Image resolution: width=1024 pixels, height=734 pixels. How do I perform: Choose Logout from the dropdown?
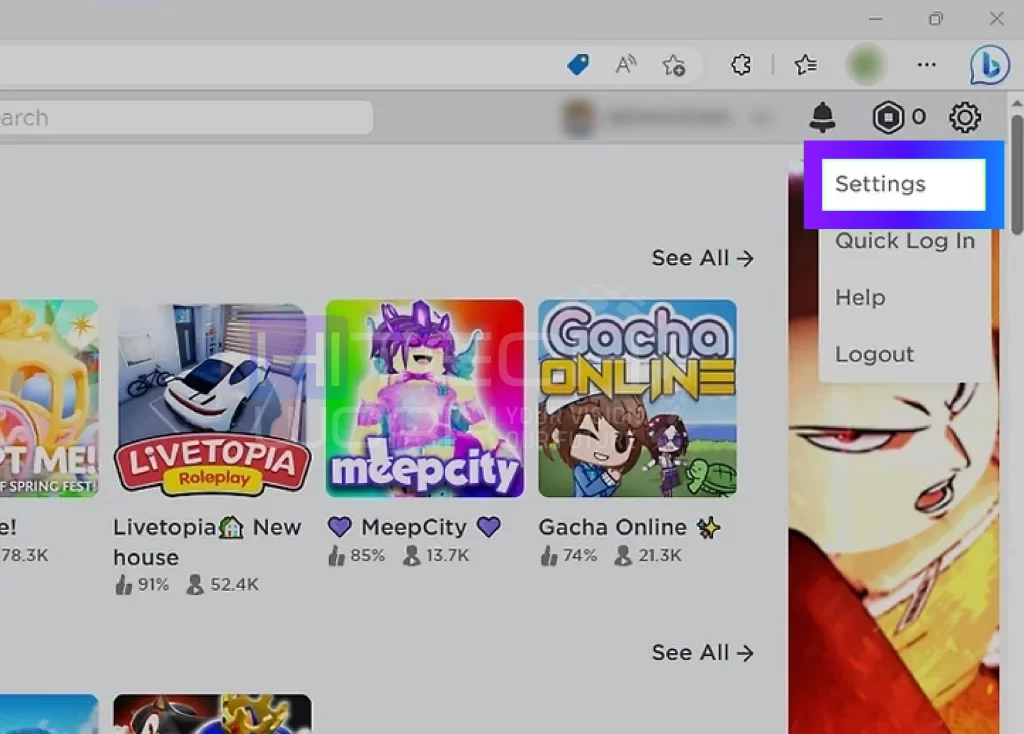[874, 354]
